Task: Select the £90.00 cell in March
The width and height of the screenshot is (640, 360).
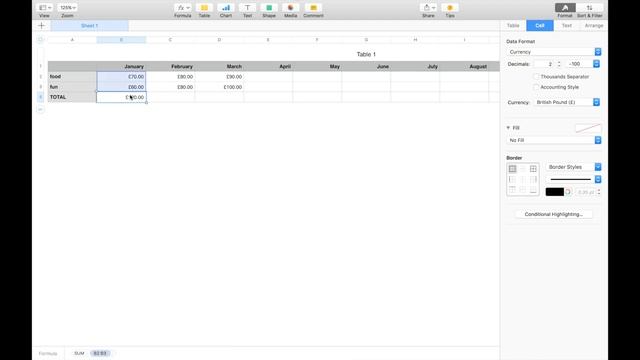Action: pyautogui.click(x=219, y=77)
